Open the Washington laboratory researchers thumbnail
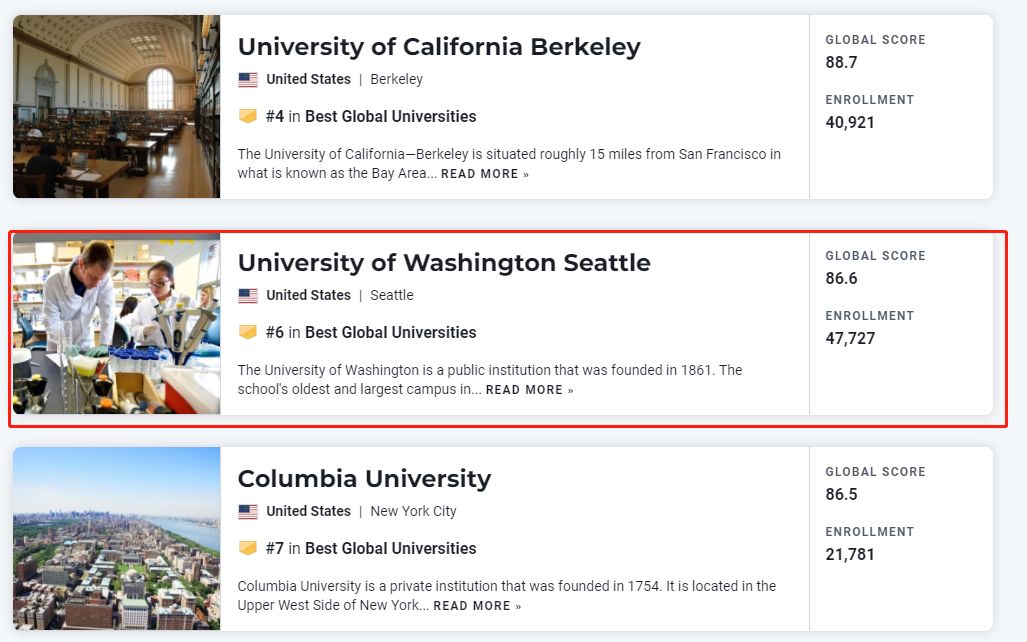The height and width of the screenshot is (642, 1027). click(x=117, y=324)
